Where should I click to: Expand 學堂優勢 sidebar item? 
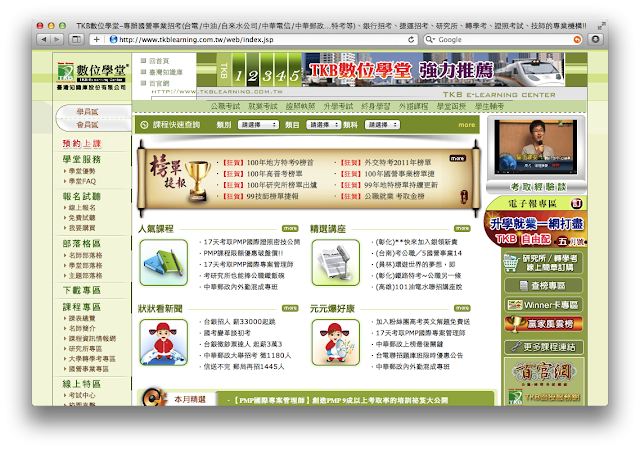80,171
